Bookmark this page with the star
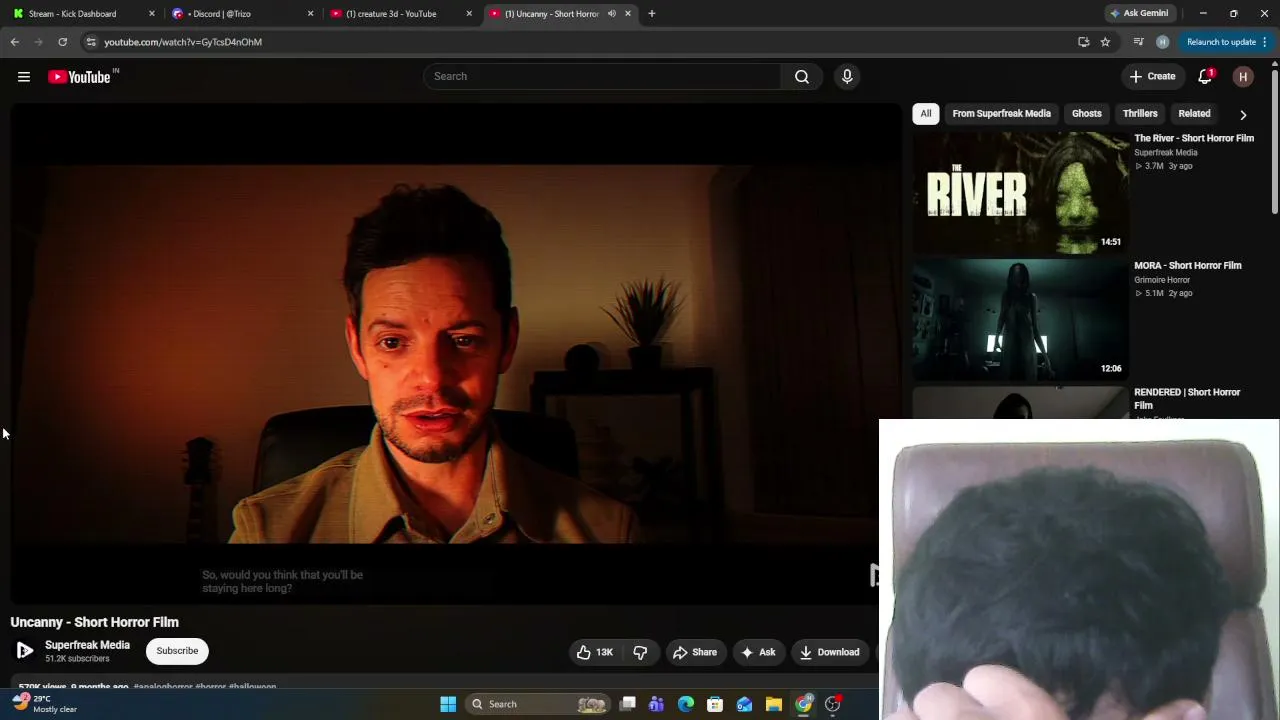 tap(1105, 42)
